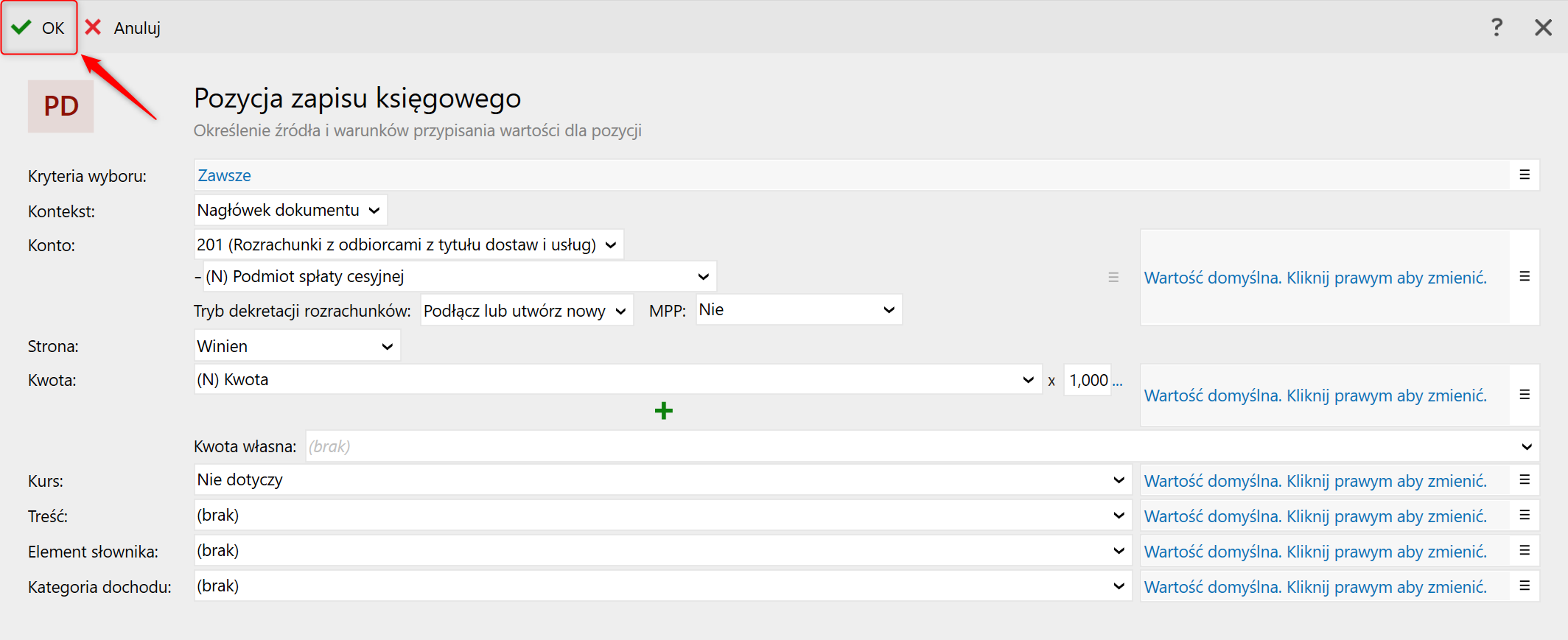This screenshot has width=1568, height=640.
Task: Open the menu icon at Element słownika row
Action: pyautogui.click(x=1525, y=551)
